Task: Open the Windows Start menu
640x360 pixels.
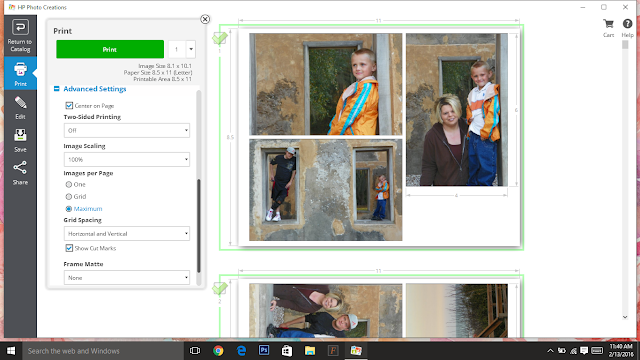Action: (x=11, y=351)
